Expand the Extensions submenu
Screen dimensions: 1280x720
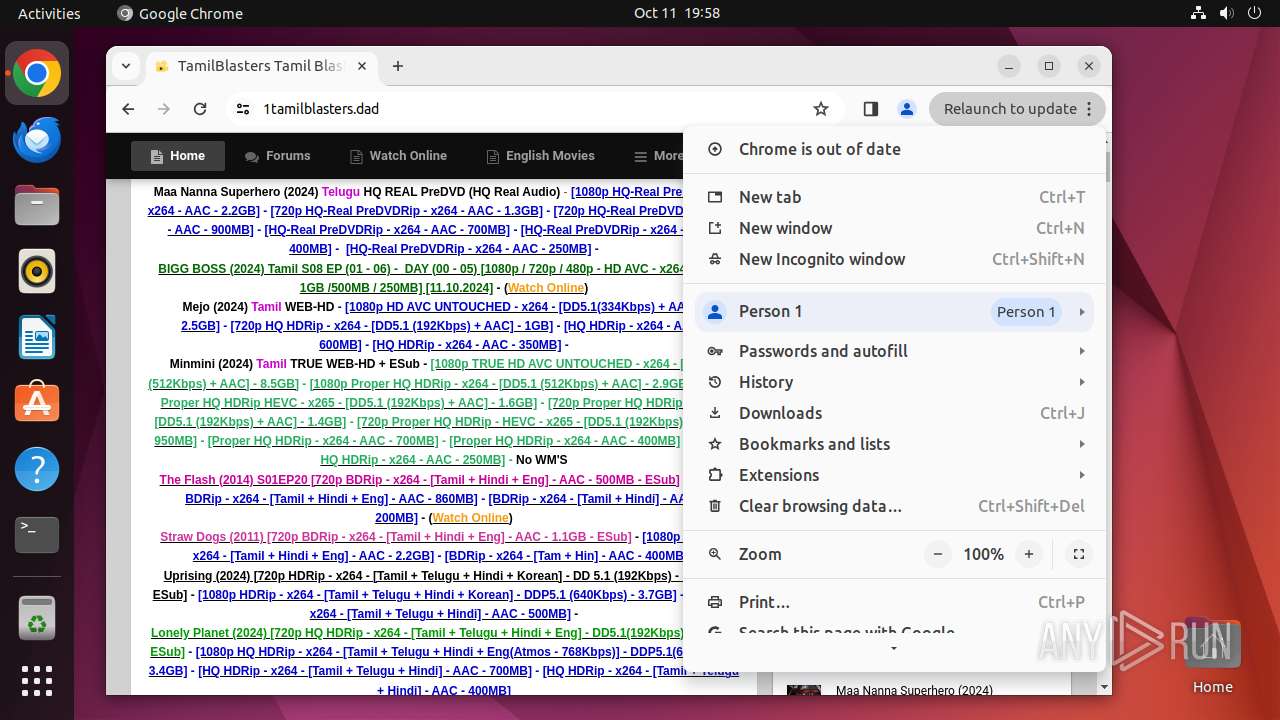click(x=894, y=475)
